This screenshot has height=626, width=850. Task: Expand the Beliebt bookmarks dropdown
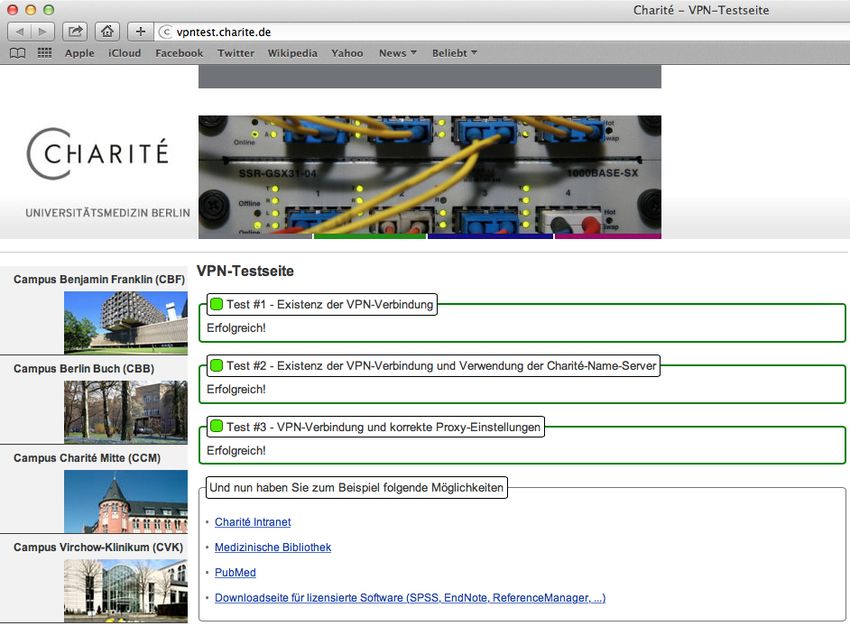tap(454, 53)
